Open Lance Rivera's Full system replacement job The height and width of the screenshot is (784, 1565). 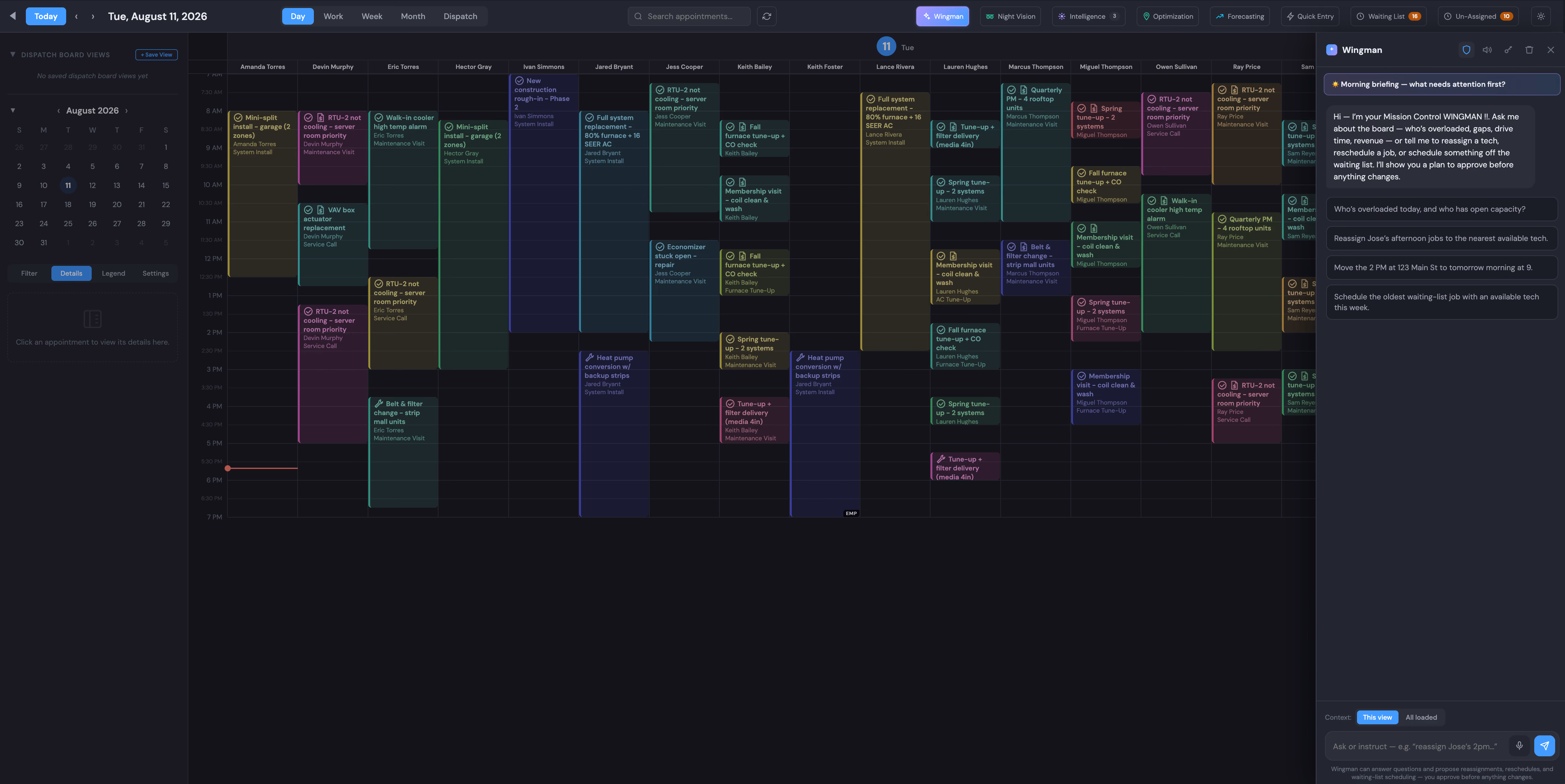[895, 222]
